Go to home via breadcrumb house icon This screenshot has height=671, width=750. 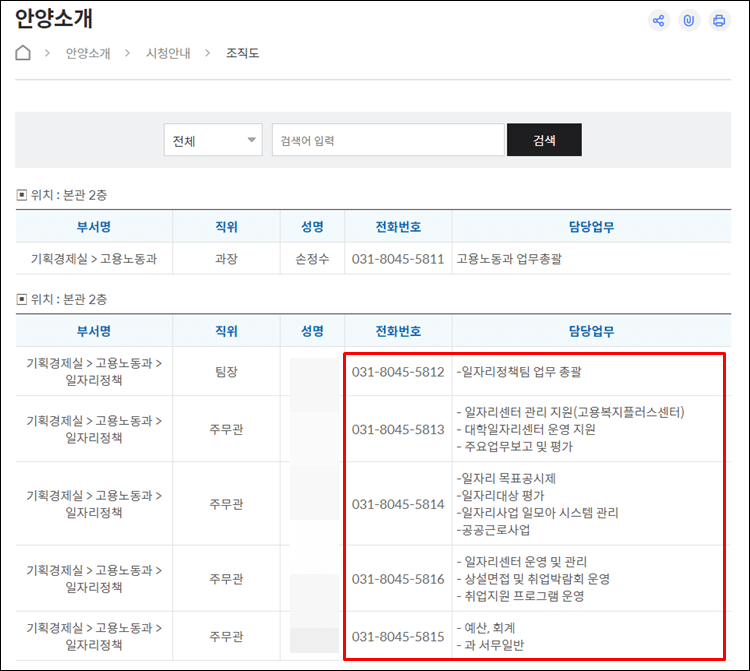coord(23,53)
